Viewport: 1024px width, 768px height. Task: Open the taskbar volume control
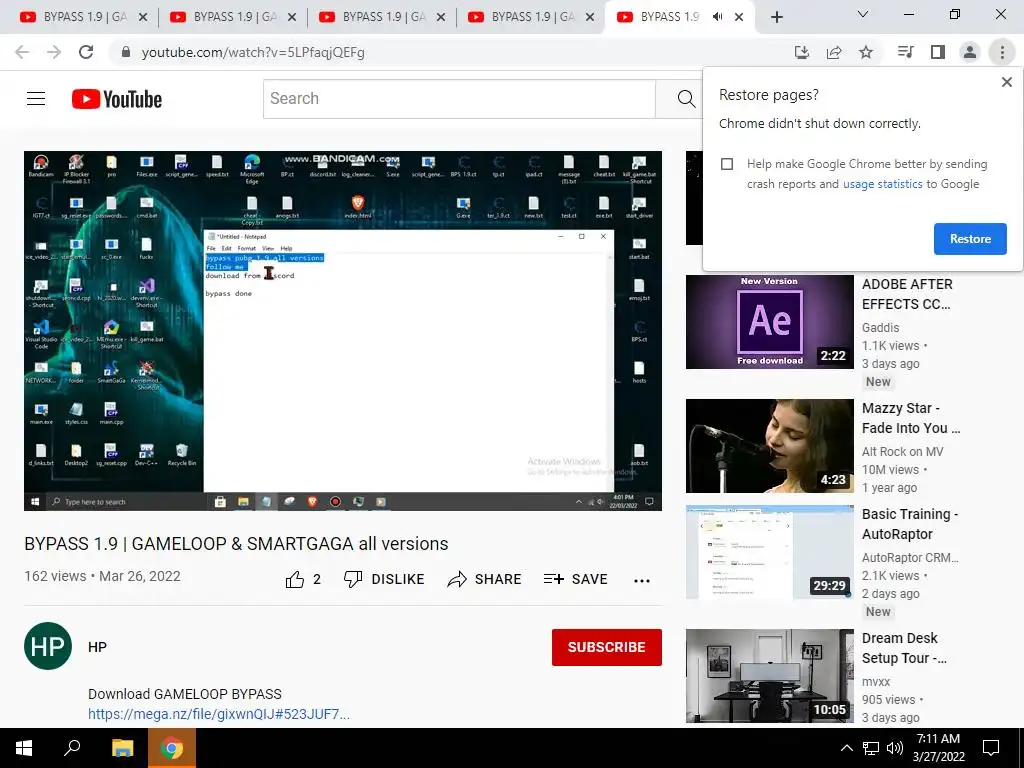[x=895, y=748]
